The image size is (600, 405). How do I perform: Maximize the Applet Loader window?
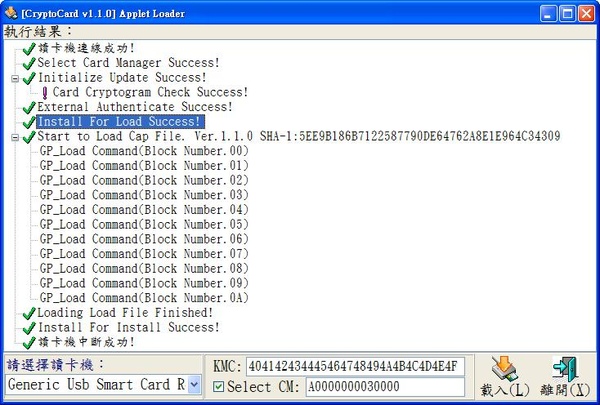click(x=567, y=14)
